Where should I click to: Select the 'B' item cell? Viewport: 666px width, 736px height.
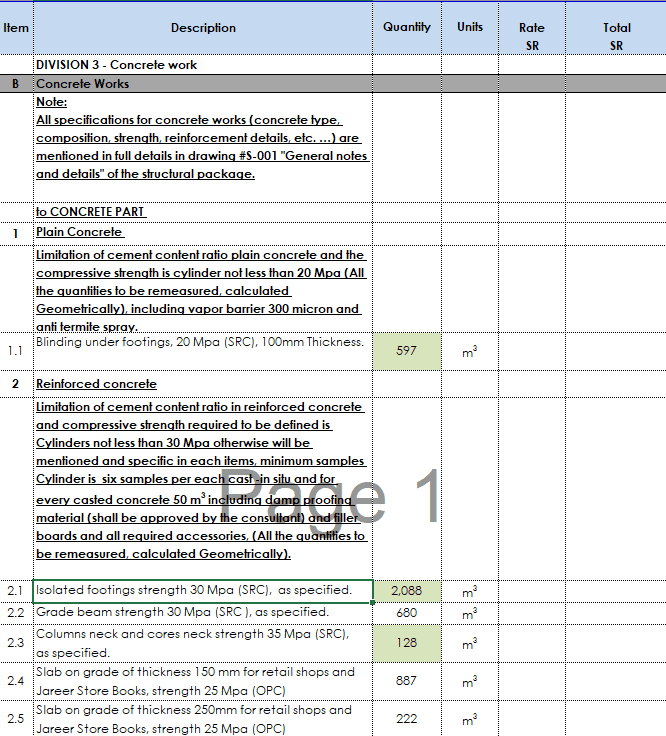(16, 84)
